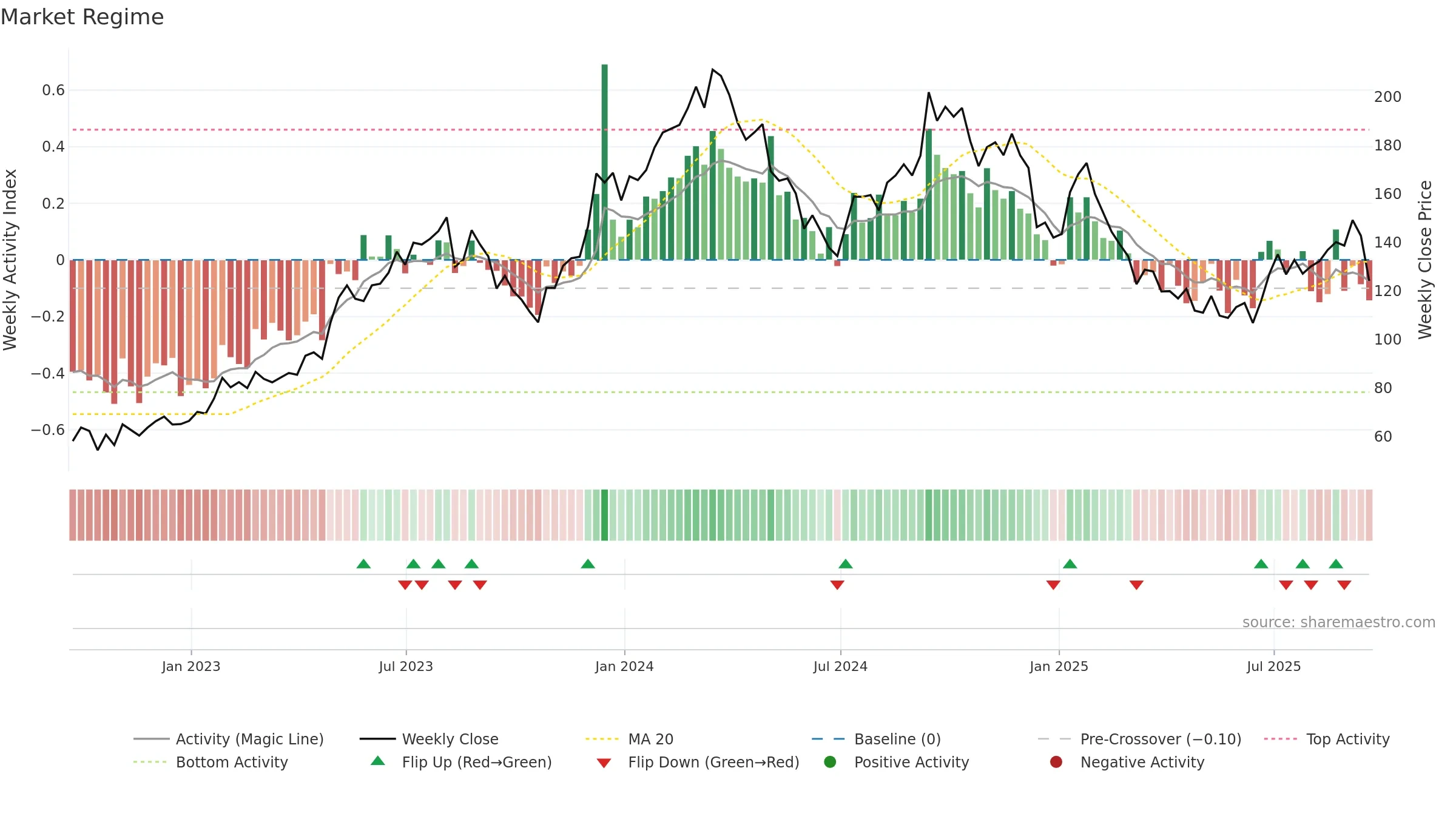Click the green Flip Up triangle at Jul 2024
This screenshot has width=1456, height=819.
pos(846,564)
